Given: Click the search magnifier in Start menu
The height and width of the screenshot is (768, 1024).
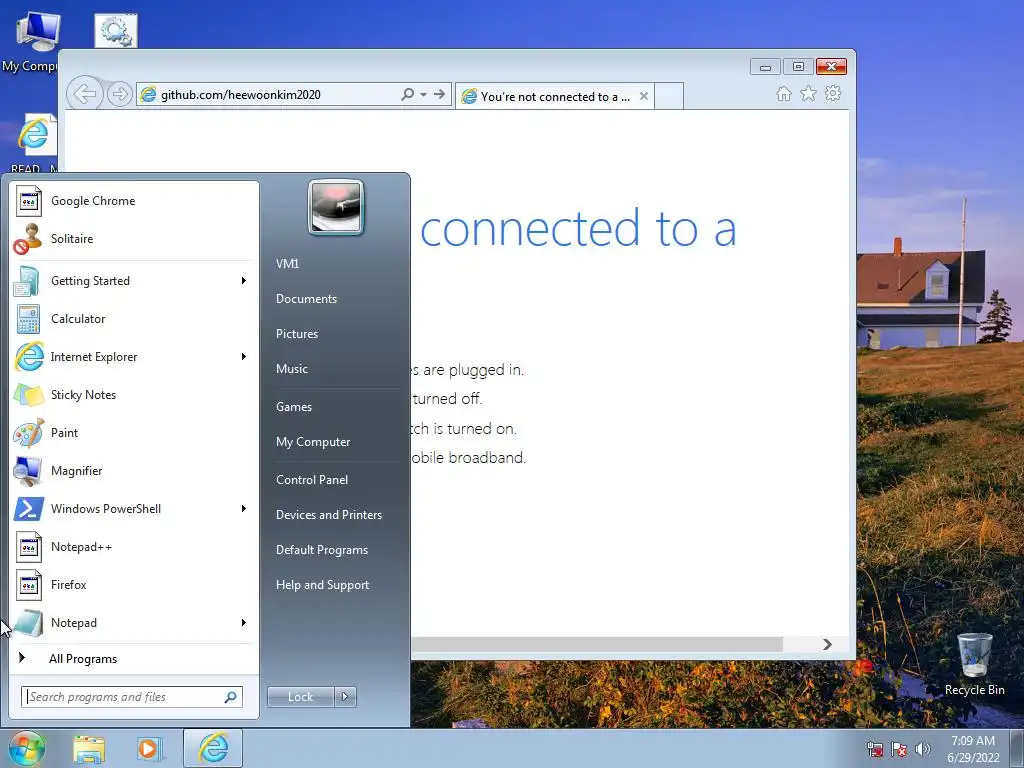Looking at the screenshot, I should click(231, 697).
